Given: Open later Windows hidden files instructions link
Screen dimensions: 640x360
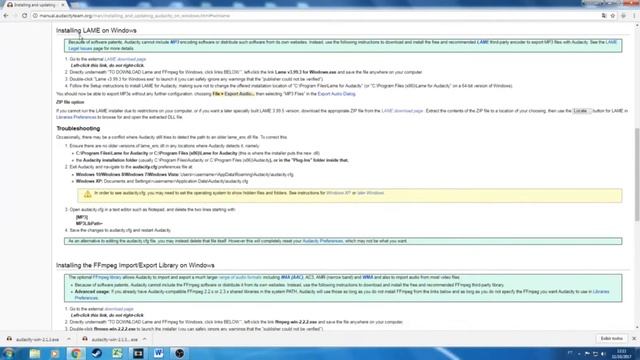Looking at the screenshot, I should coord(371,193).
